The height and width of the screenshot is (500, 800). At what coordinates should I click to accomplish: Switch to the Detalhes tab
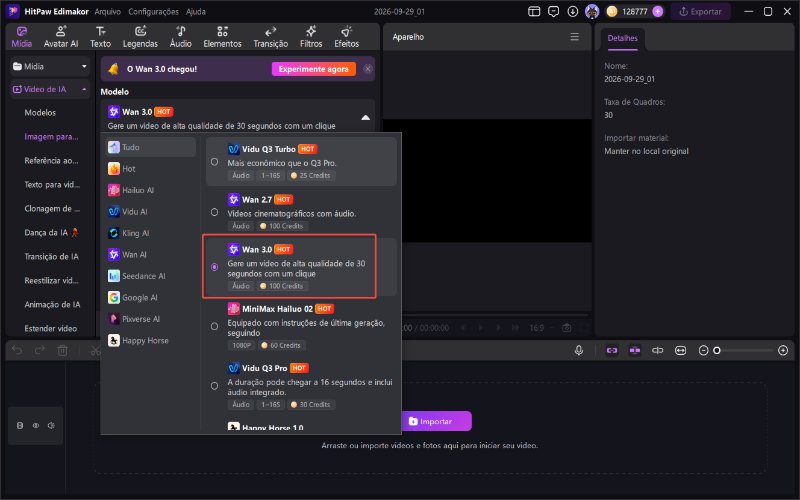point(622,38)
